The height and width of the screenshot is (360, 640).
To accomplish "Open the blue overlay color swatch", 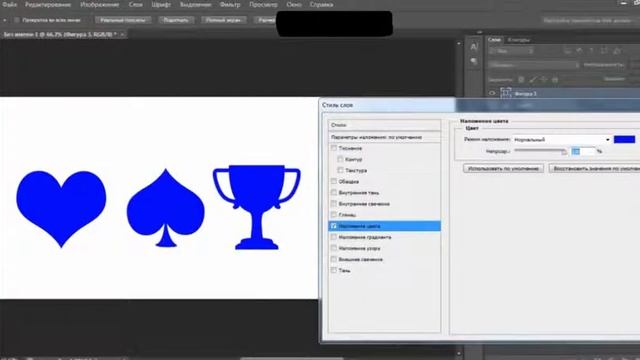I will [624, 140].
